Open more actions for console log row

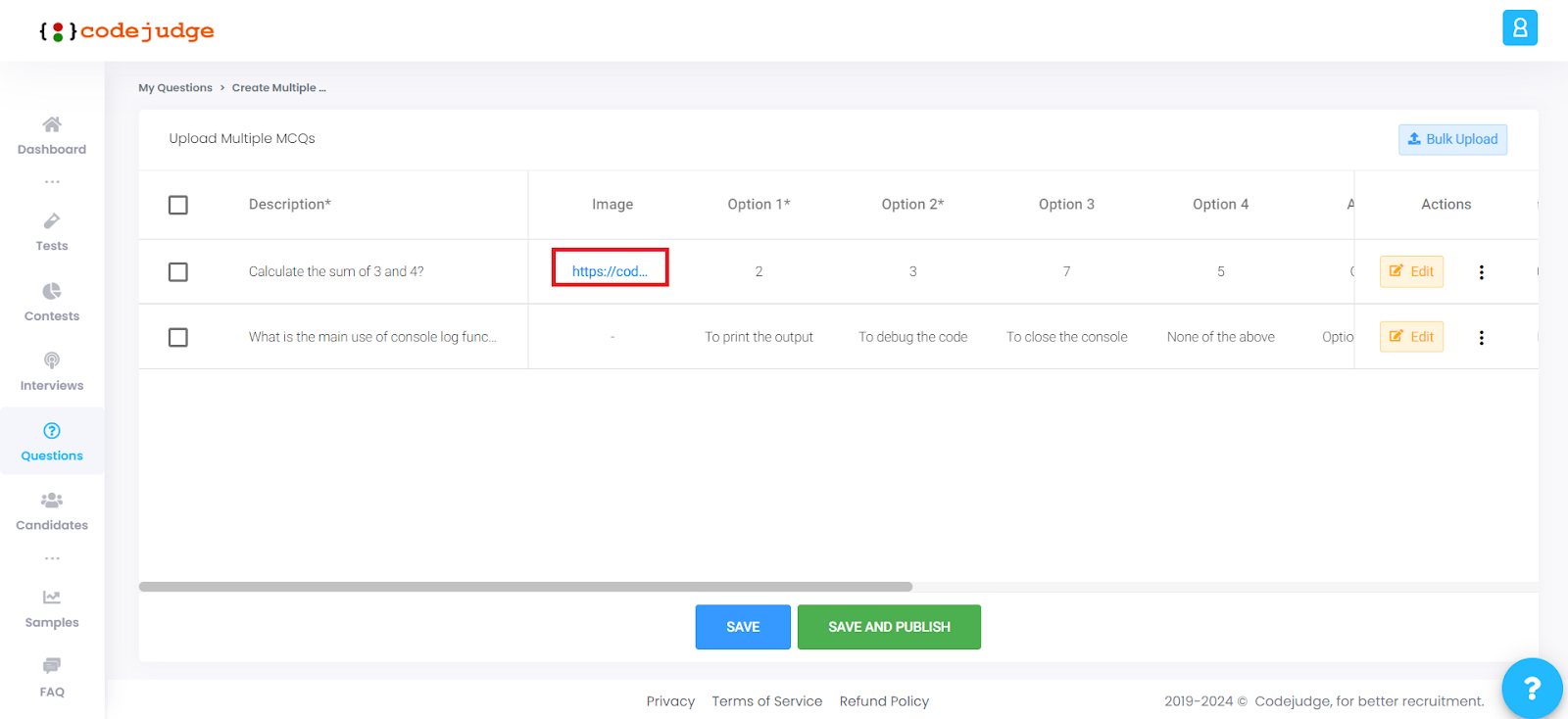(x=1481, y=338)
